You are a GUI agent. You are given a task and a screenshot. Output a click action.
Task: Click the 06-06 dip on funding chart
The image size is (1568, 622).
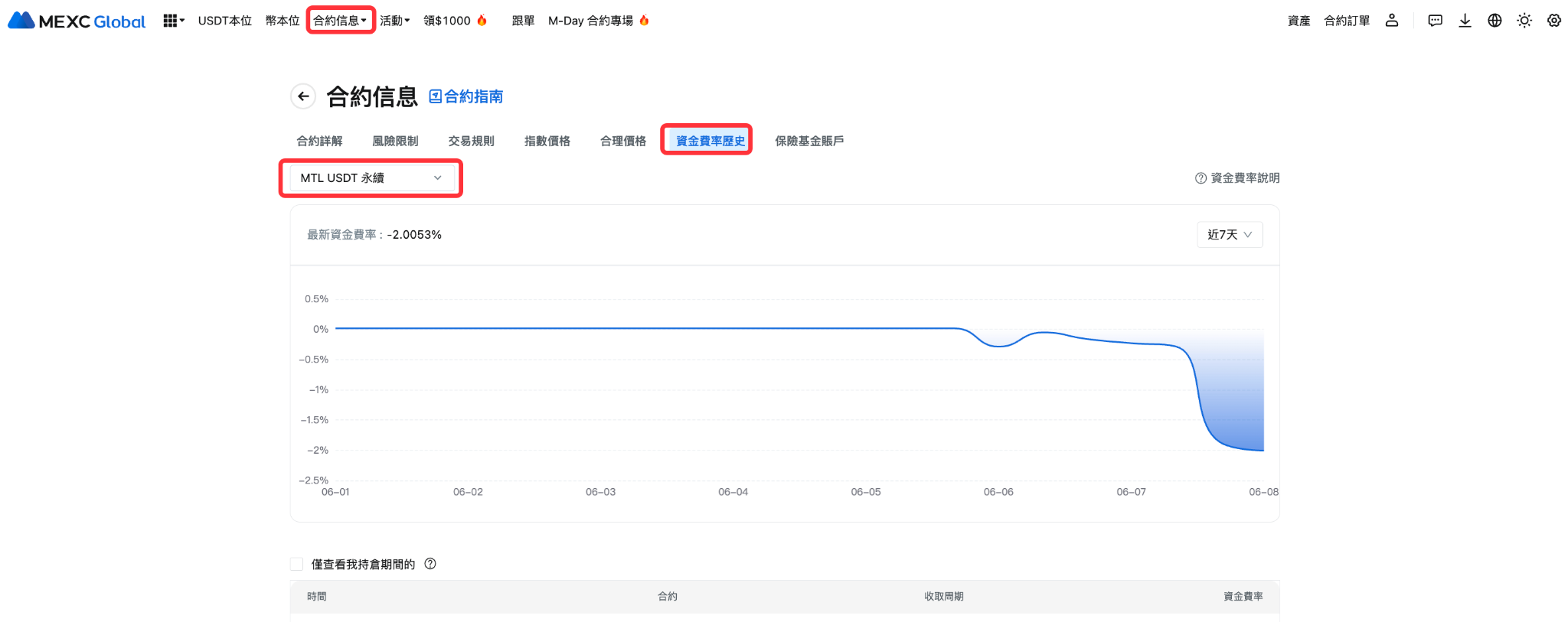pyautogui.click(x=998, y=346)
